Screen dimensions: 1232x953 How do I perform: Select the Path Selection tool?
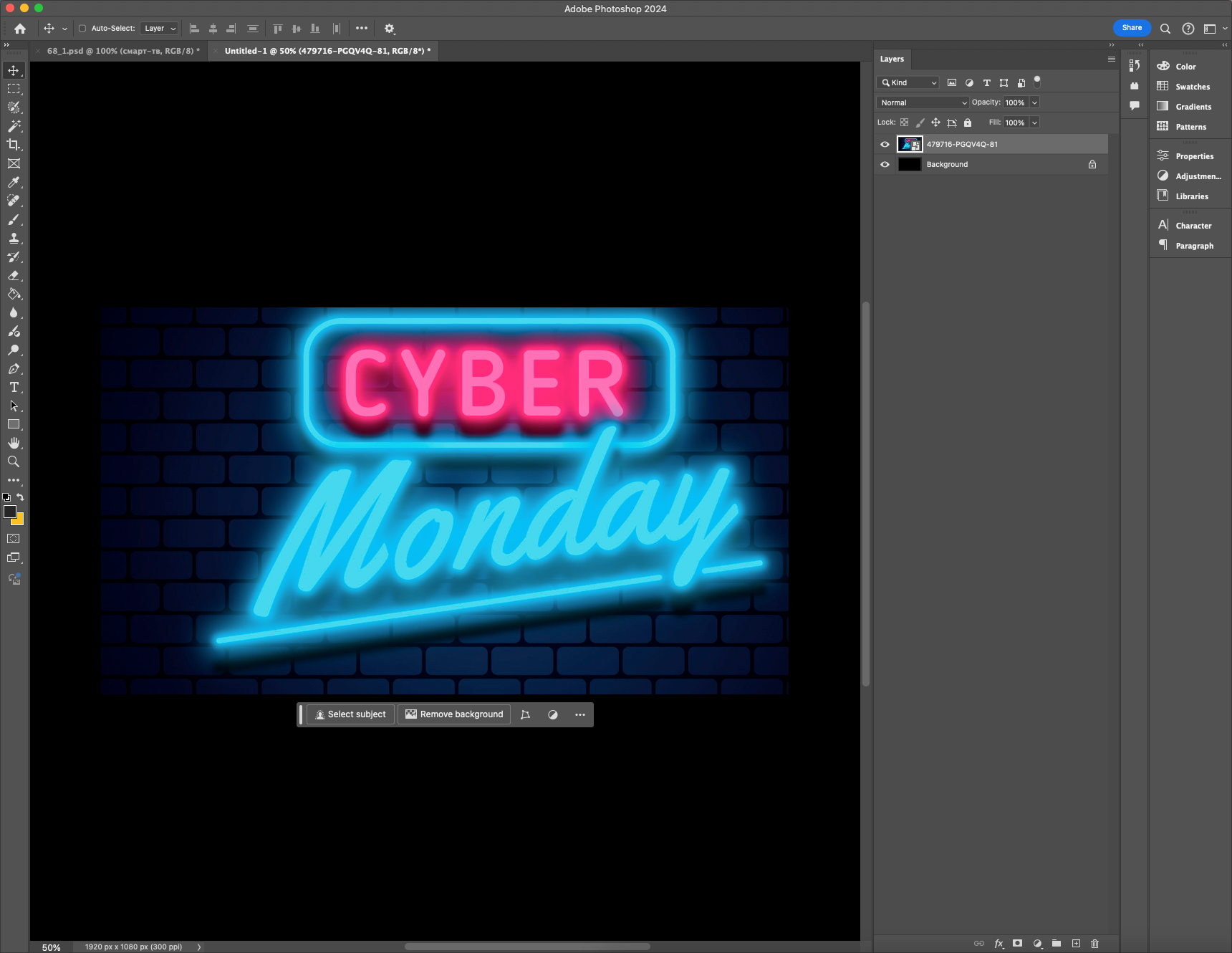click(14, 406)
